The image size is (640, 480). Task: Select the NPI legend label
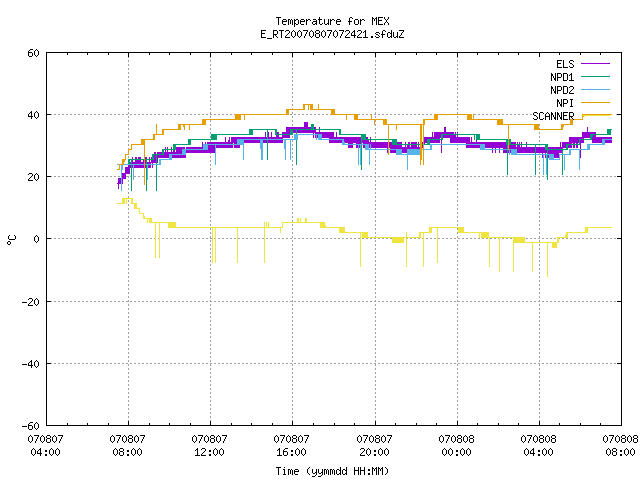565,103
